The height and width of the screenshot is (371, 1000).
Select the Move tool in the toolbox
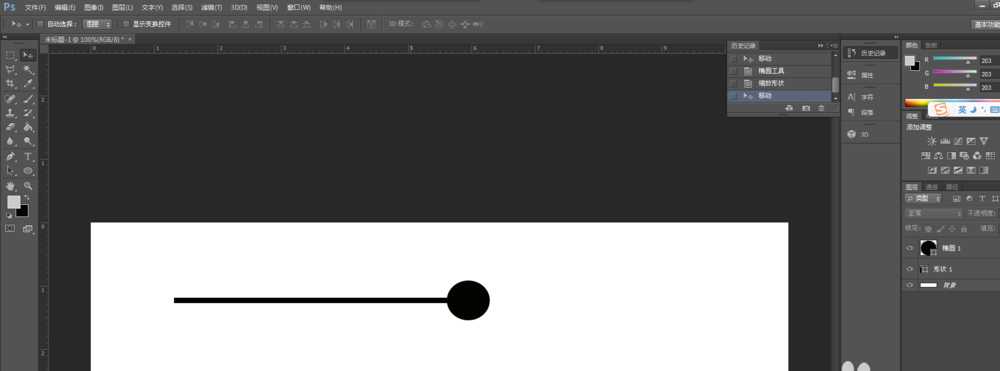28,55
